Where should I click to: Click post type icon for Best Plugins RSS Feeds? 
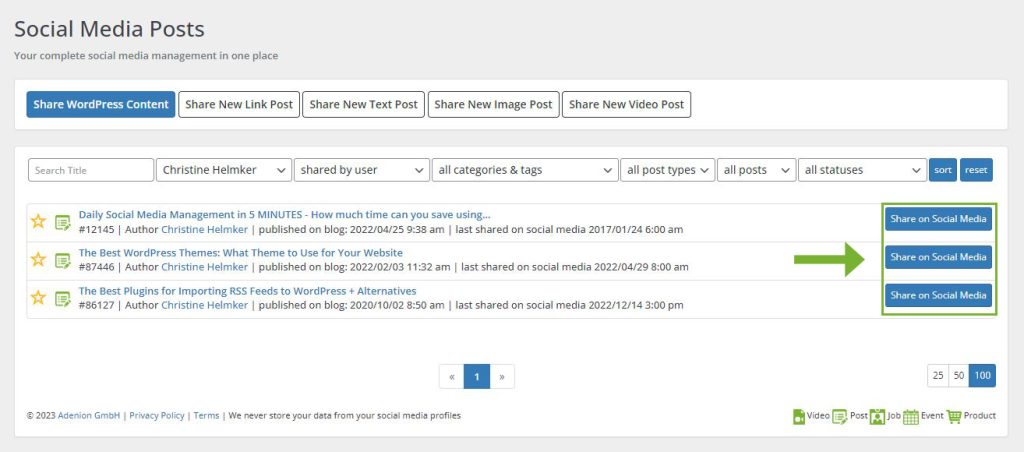(63, 299)
